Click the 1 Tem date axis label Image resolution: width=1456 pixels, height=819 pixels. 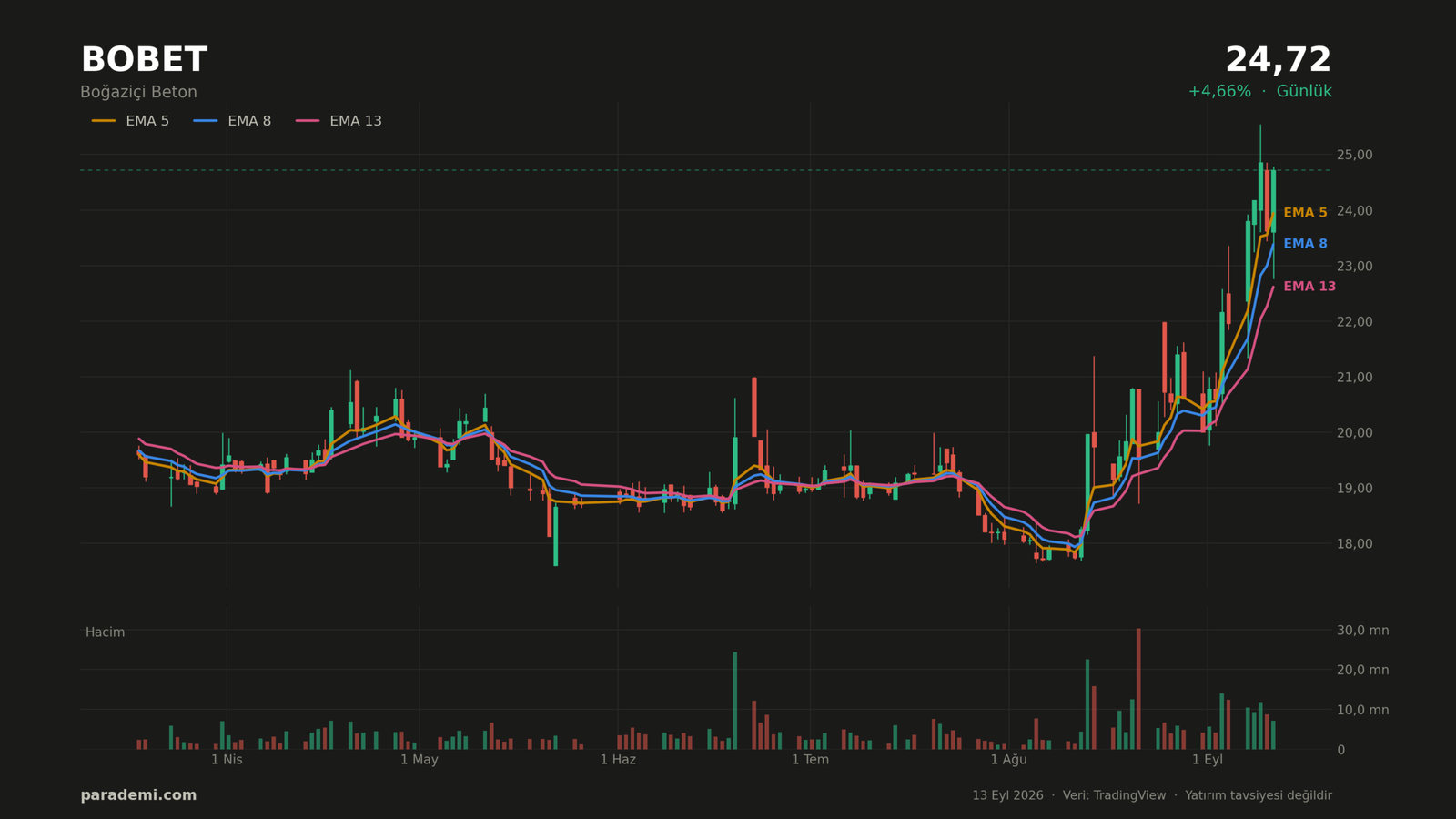tap(810, 760)
